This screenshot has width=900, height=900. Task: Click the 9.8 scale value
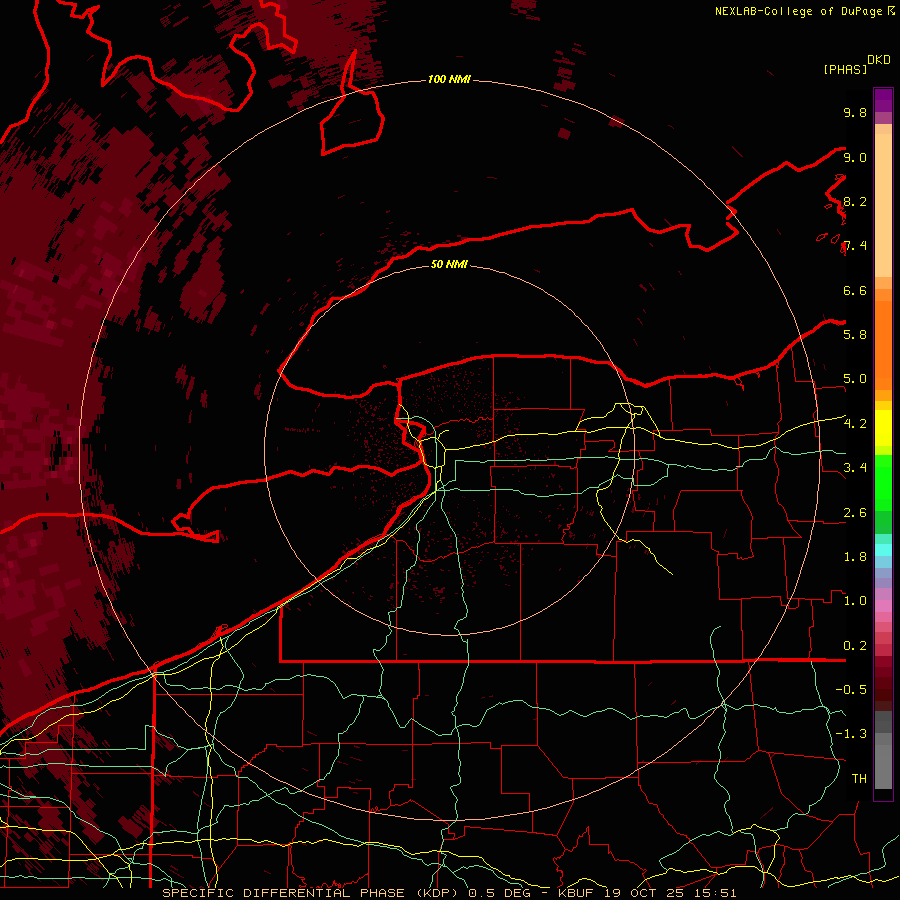tap(855, 112)
